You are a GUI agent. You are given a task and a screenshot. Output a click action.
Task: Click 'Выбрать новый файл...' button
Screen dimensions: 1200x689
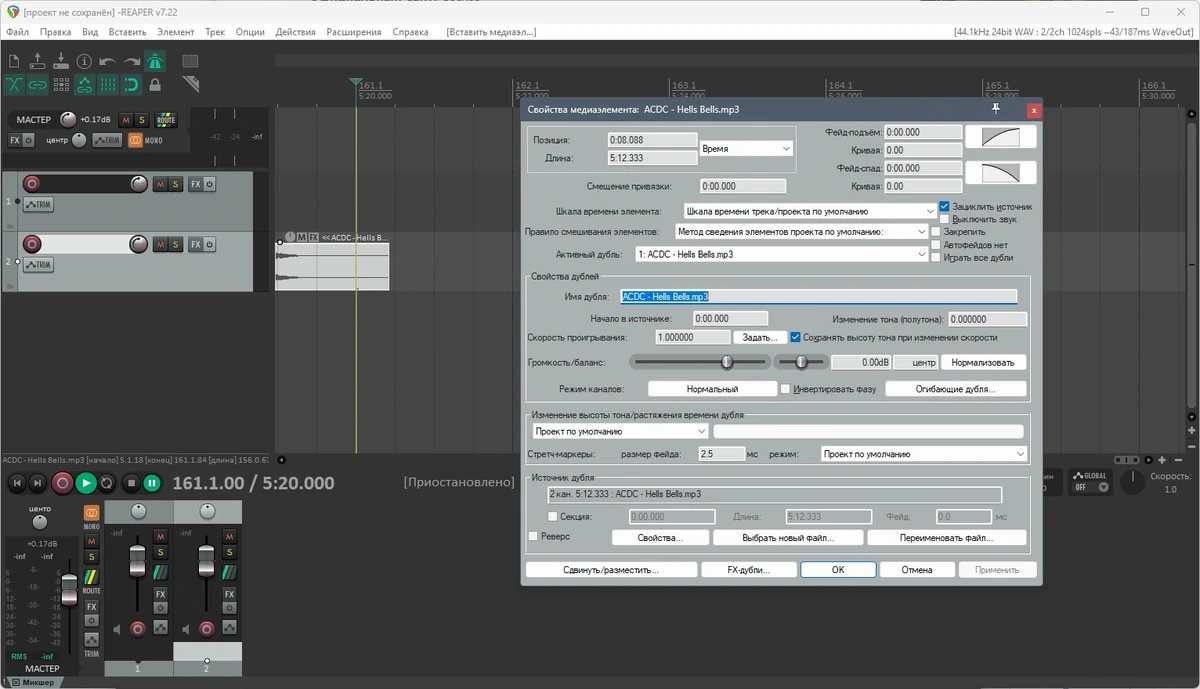(788, 538)
